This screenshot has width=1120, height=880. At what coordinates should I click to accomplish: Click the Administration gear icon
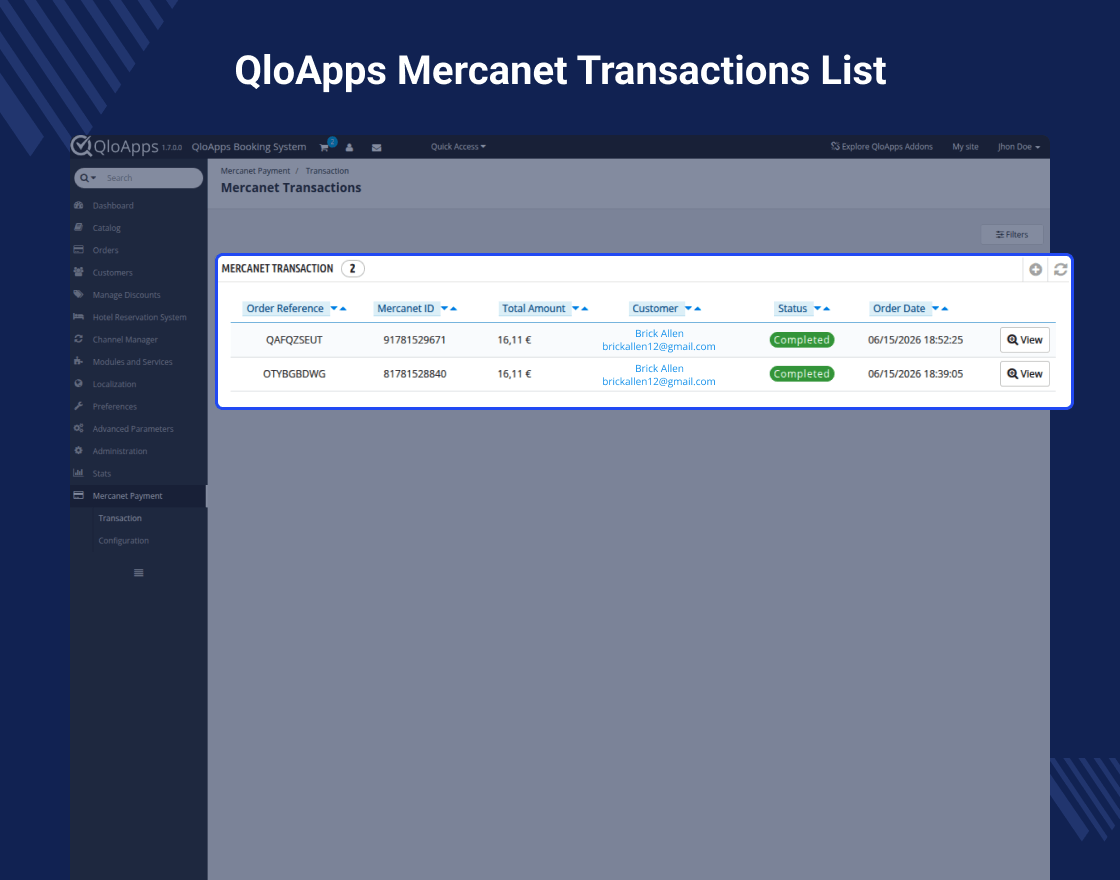79,450
